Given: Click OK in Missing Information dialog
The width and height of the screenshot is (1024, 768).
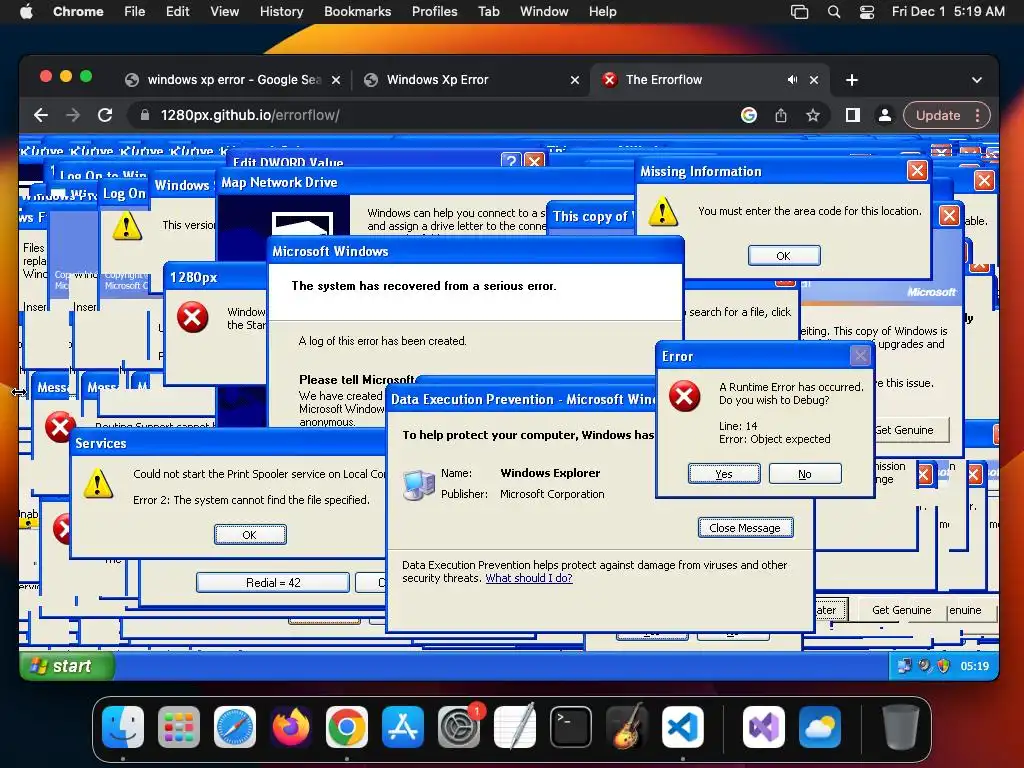Looking at the screenshot, I should point(784,255).
